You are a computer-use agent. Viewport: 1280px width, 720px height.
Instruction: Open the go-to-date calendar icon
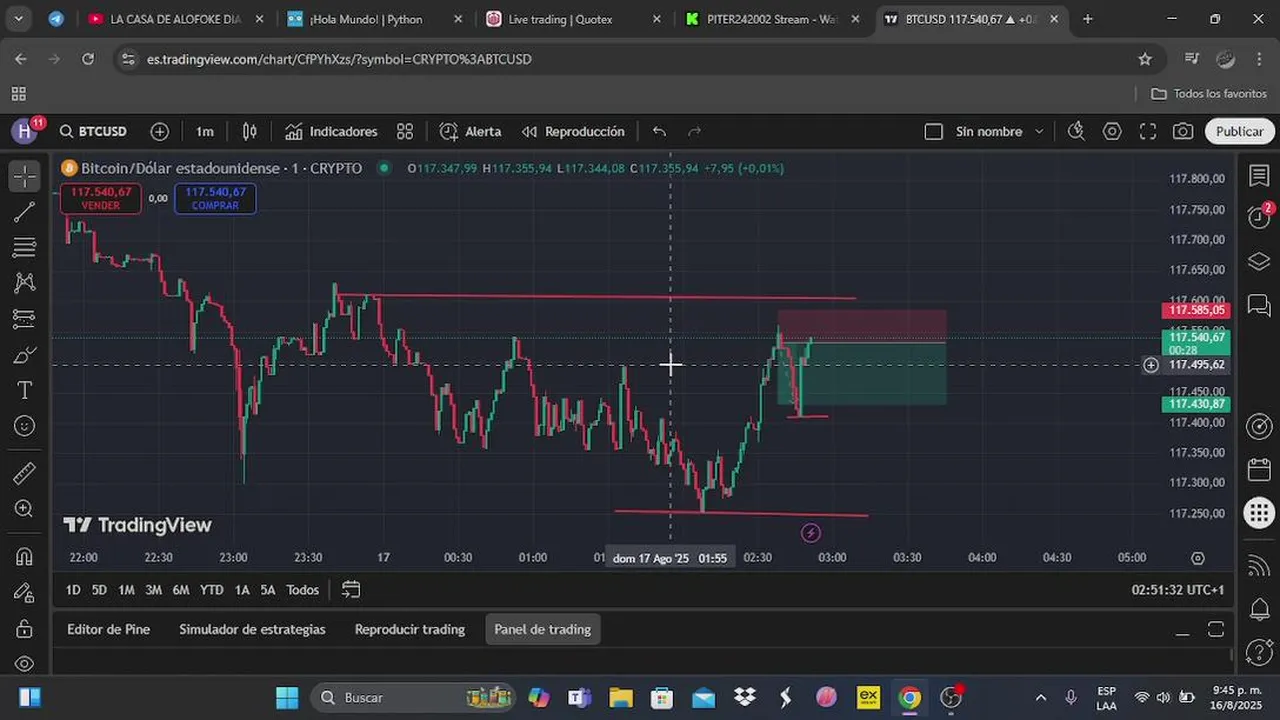click(351, 590)
